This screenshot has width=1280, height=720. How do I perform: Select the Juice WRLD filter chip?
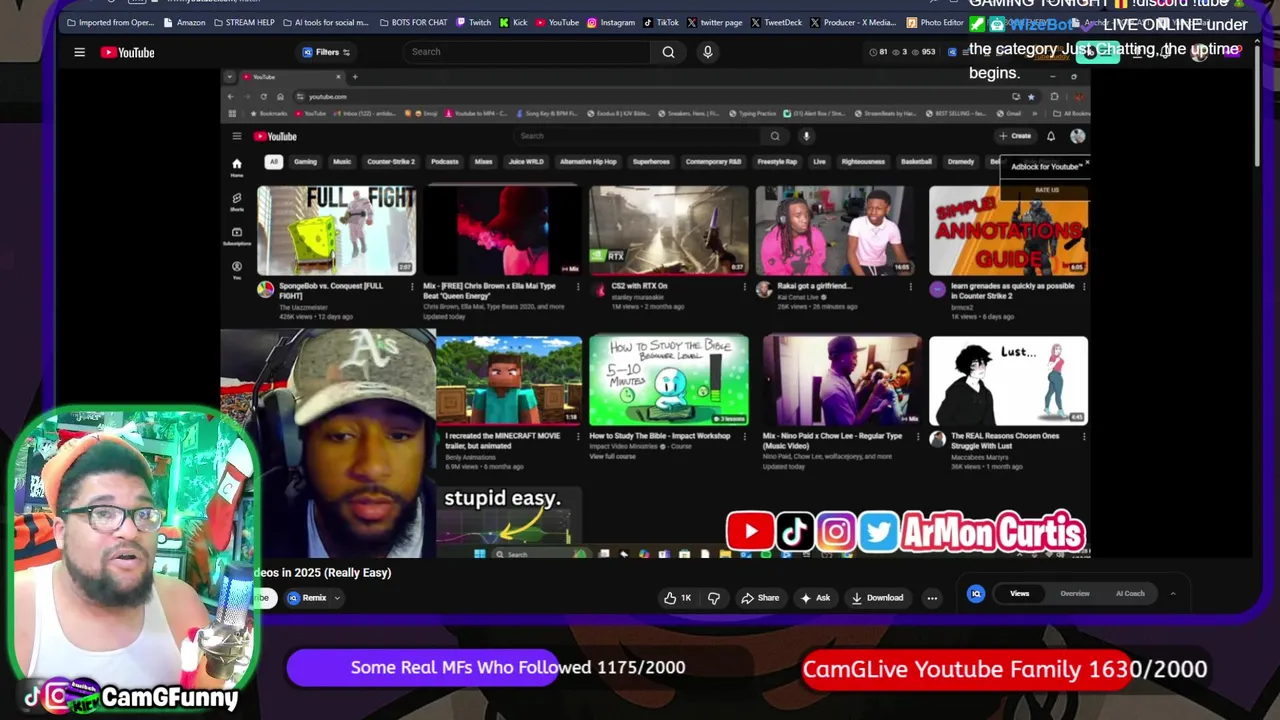coord(526,162)
